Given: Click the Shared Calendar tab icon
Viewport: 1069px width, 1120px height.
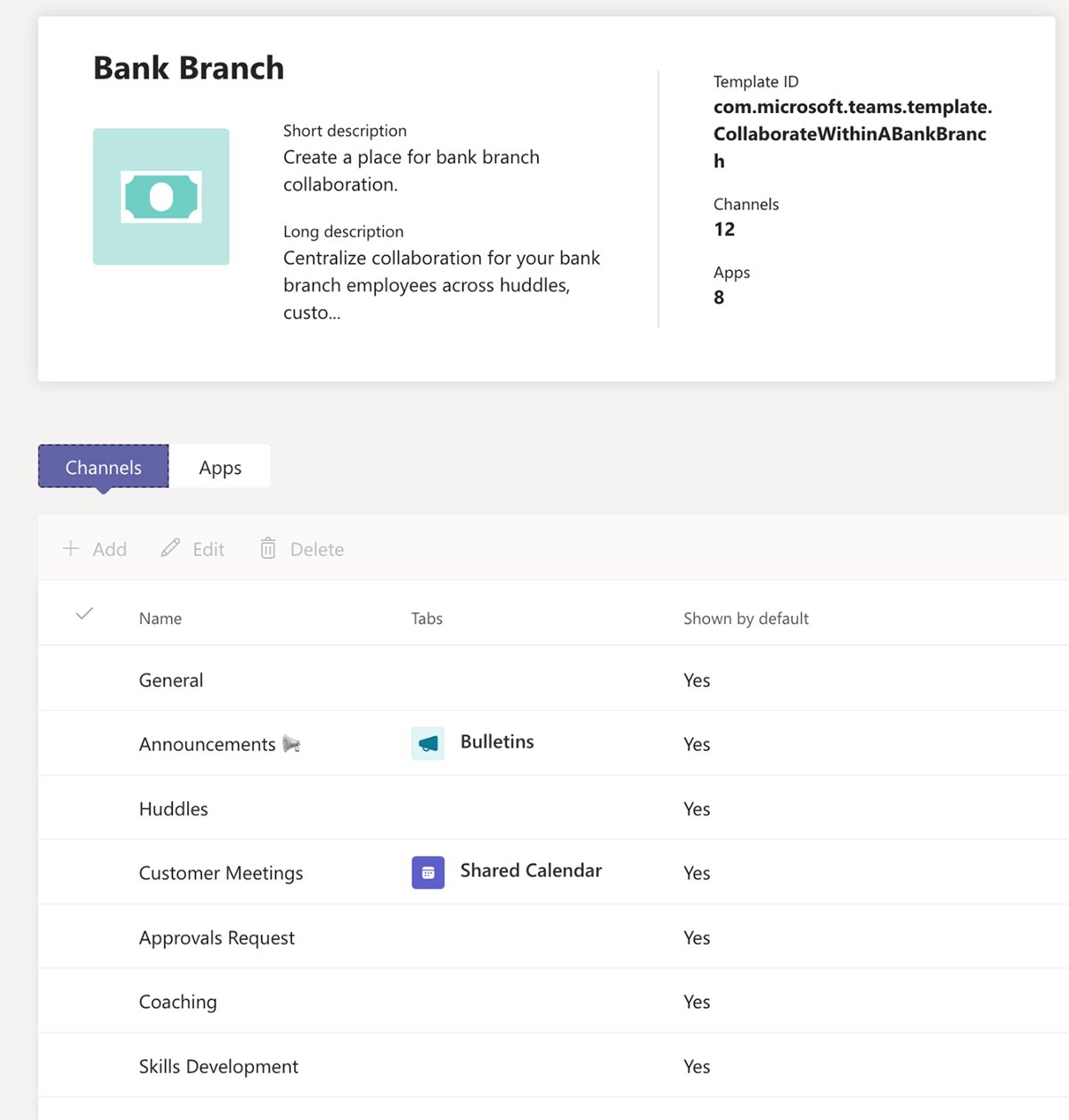Looking at the screenshot, I should (428, 872).
